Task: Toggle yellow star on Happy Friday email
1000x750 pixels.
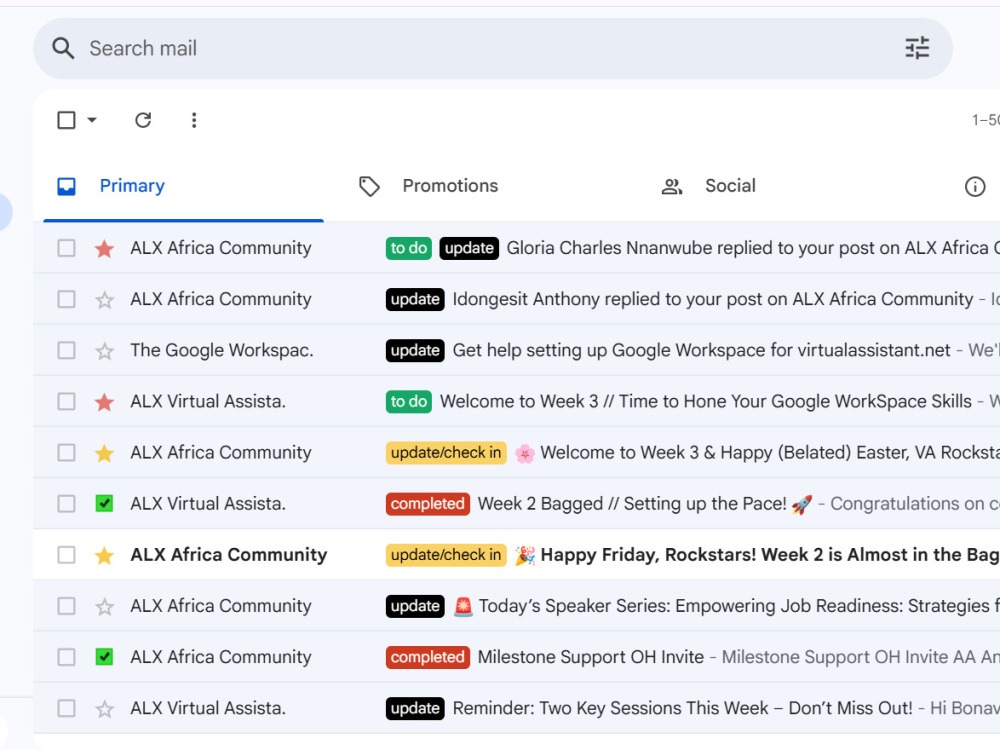Action: pos(104,555)
